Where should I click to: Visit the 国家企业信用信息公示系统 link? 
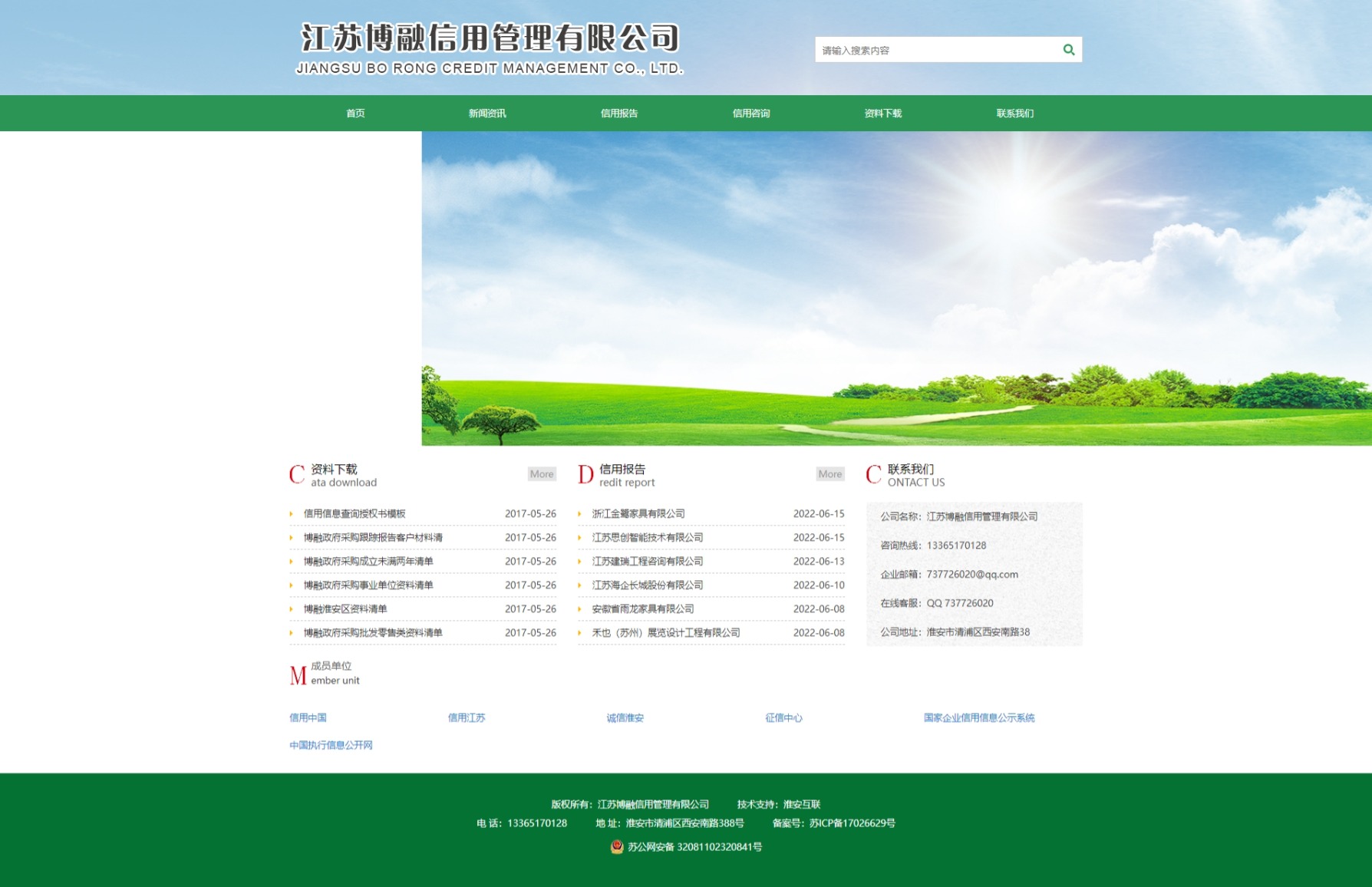(979, 718)
